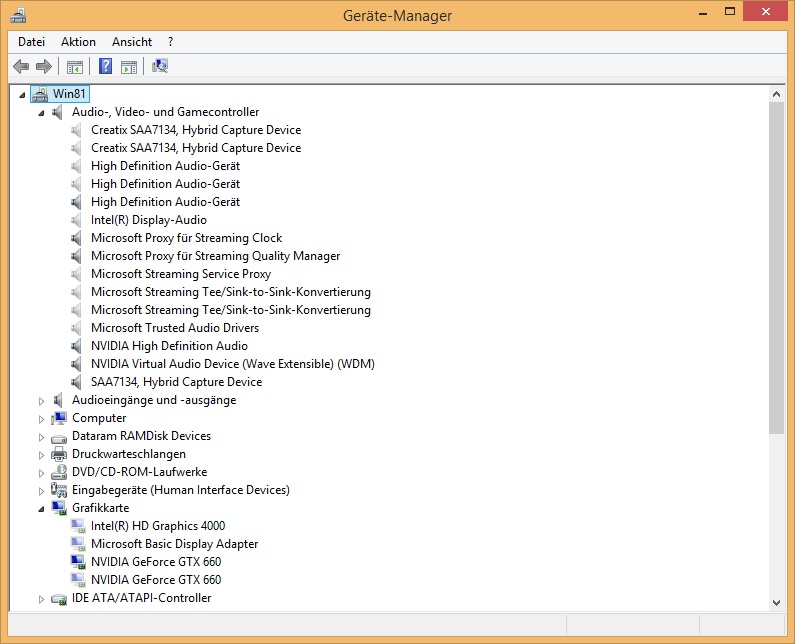Image resolution: width=796 pixels, height=644 pixels.
Task: Click speaker icon beside Intel(R) Display-Audio
Action: tap(76, 220)
